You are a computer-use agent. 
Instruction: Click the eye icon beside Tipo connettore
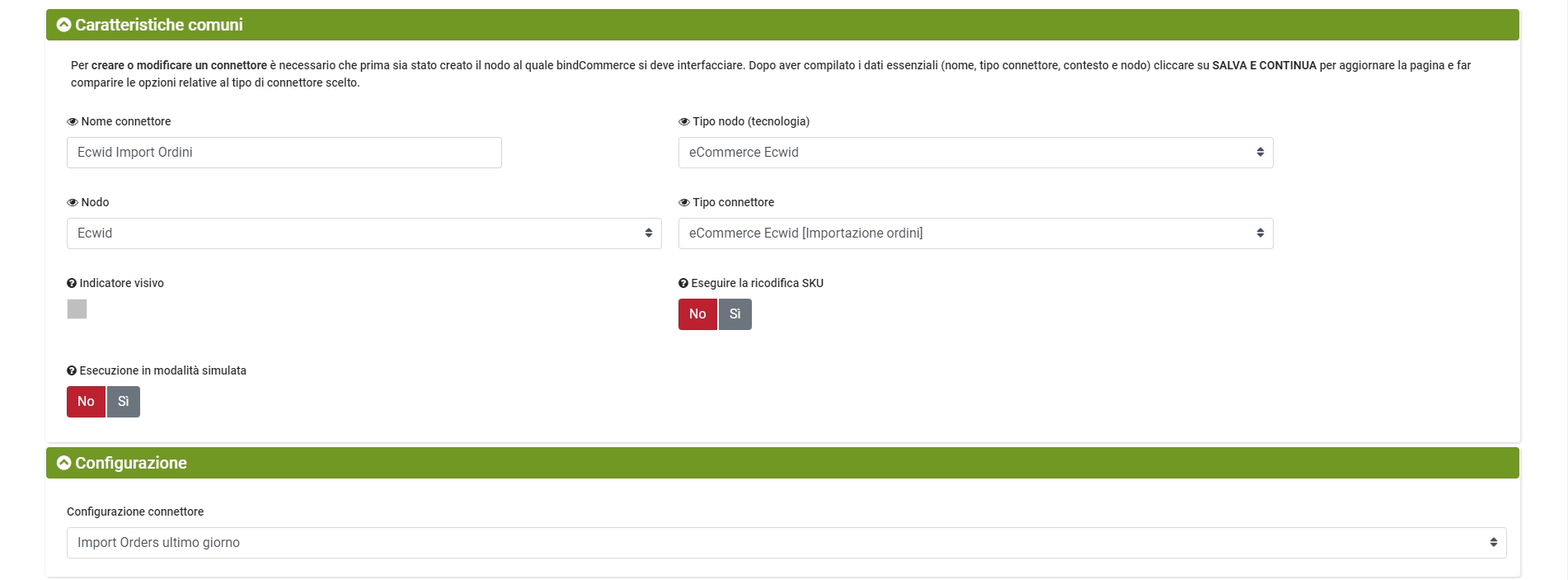click(x=683, y=202)
